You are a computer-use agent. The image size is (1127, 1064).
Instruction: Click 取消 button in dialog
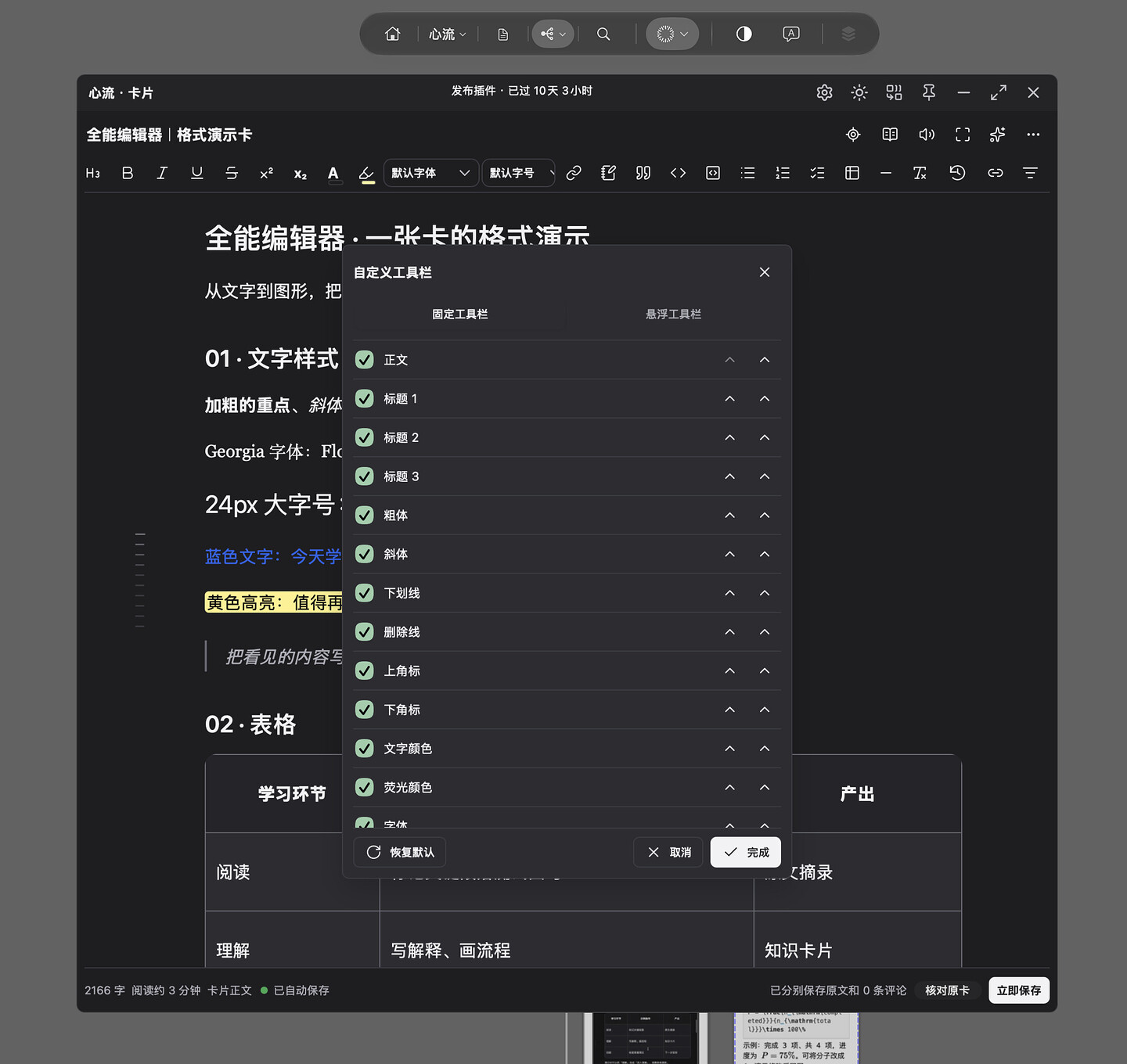click(x=669, y=852)
